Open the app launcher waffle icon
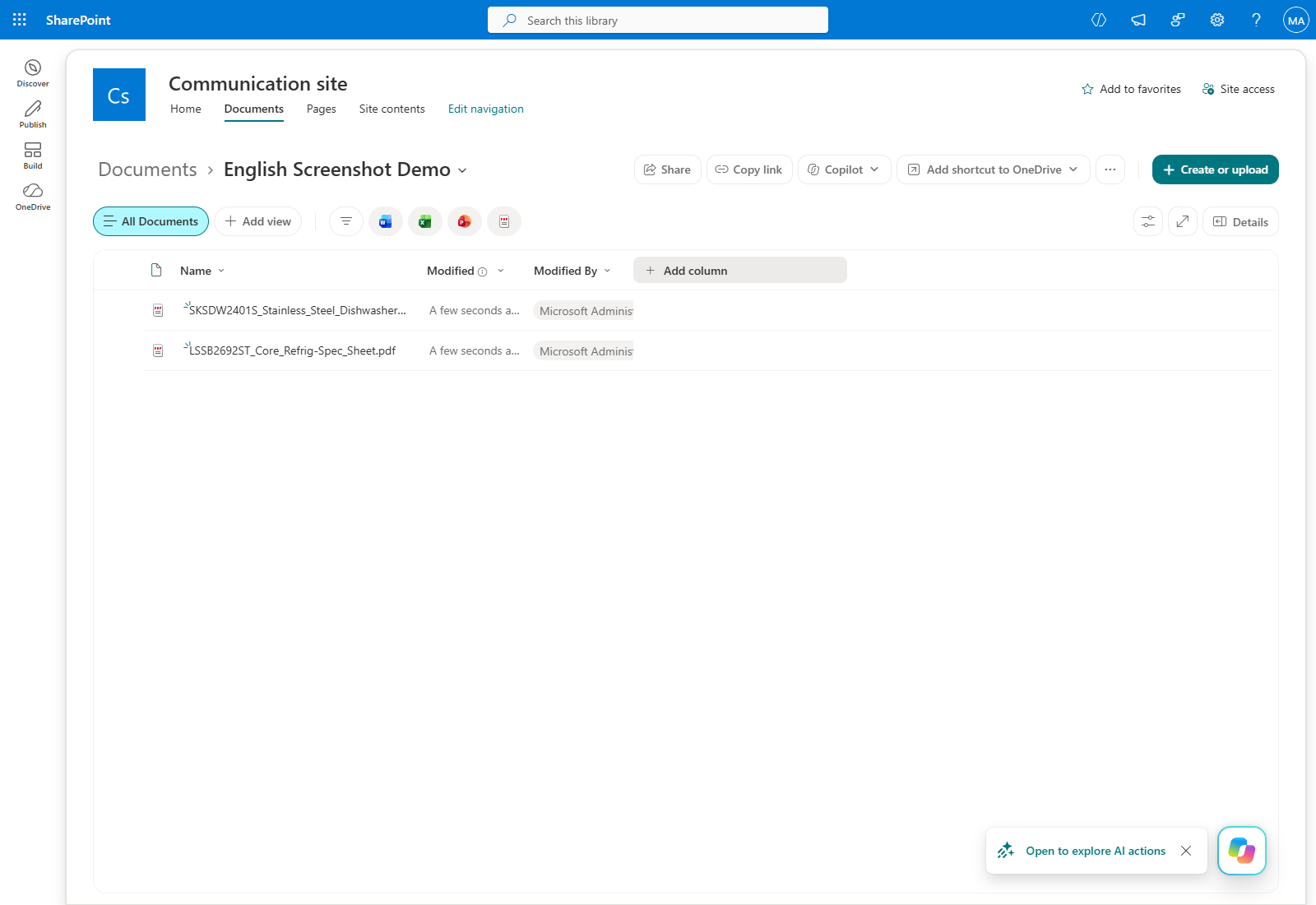 point(20,20)
